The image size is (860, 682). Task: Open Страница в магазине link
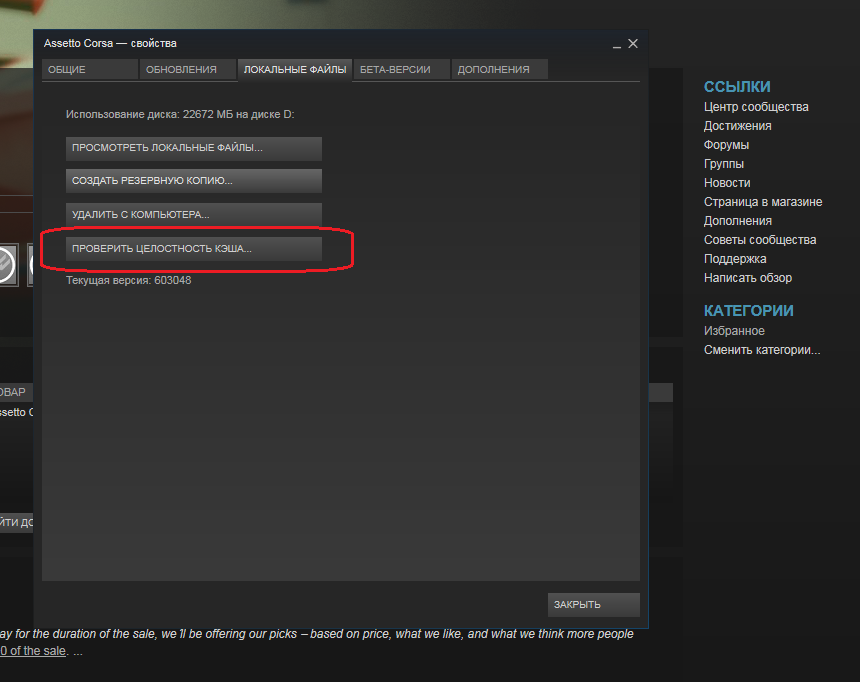(763, 202)
